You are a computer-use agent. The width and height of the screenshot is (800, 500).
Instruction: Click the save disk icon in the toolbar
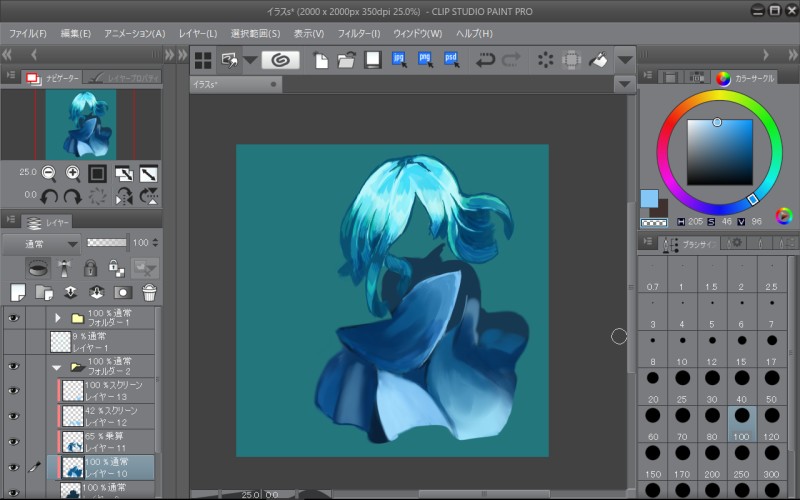point(372,60)
